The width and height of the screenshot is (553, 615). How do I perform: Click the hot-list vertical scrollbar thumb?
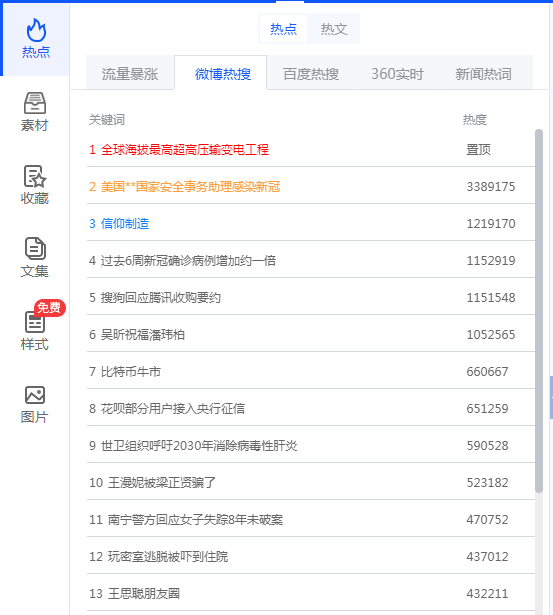[x=539, y=311]
